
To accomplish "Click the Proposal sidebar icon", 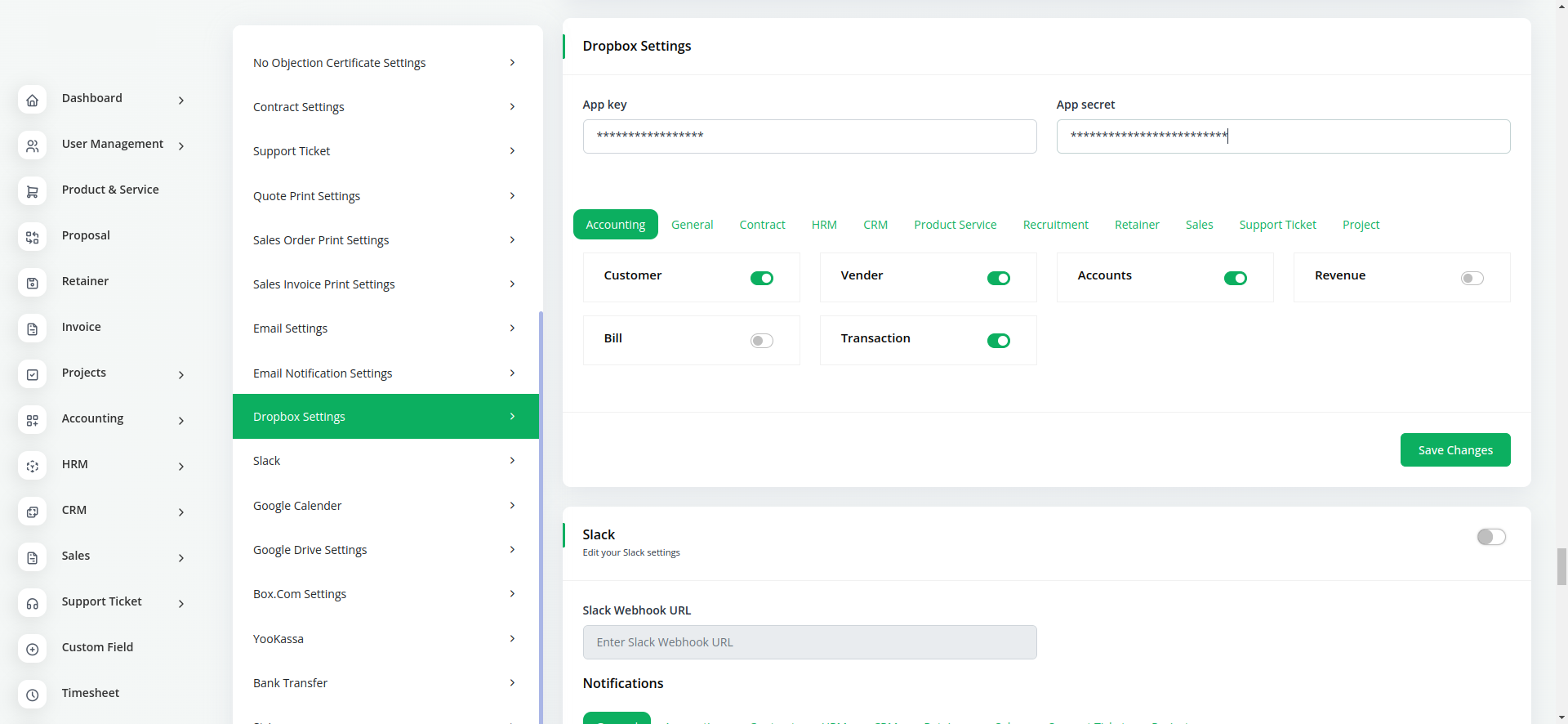I will (x=32, y=237).
